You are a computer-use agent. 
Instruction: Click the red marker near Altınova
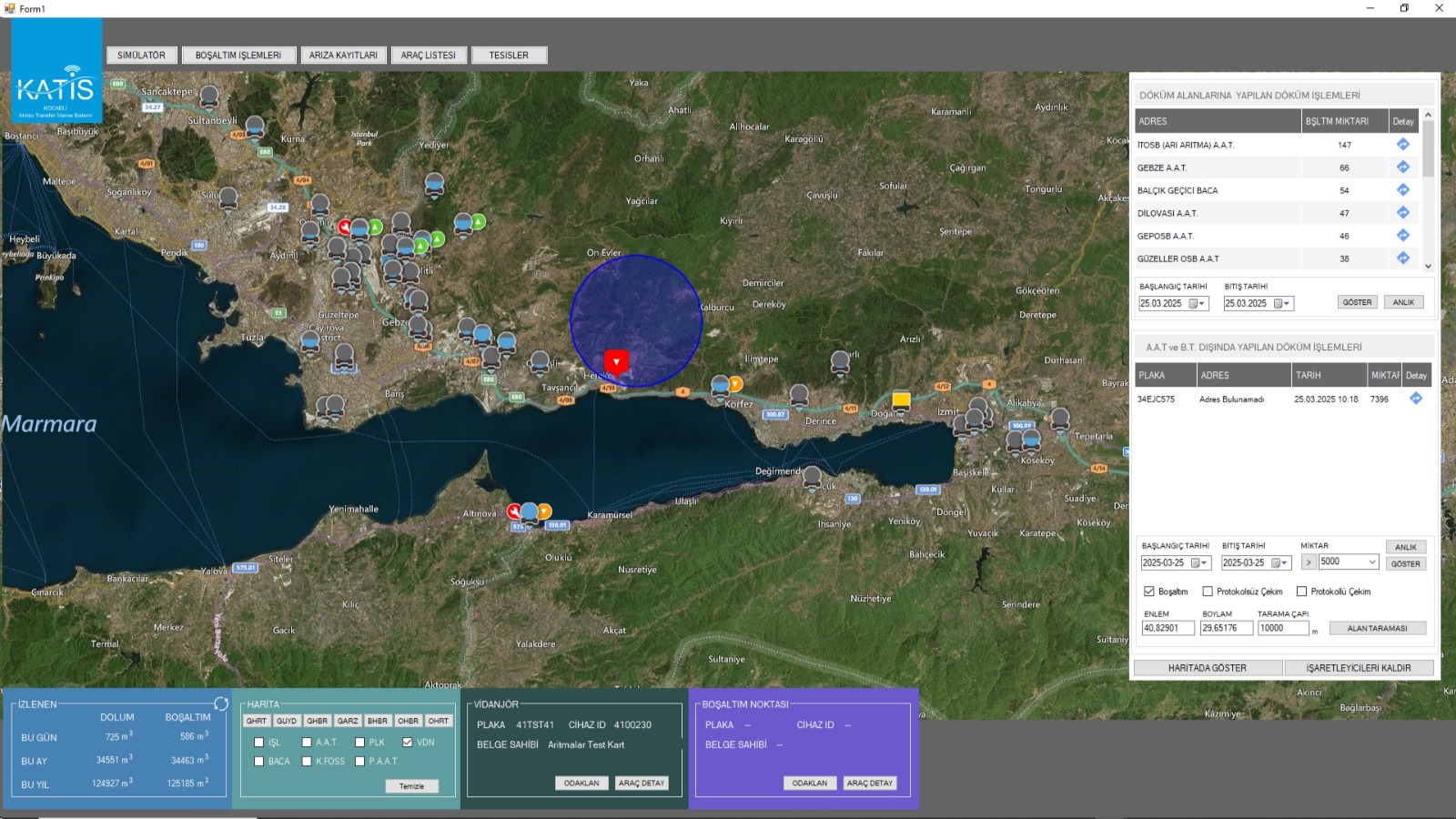coord(514,511)
